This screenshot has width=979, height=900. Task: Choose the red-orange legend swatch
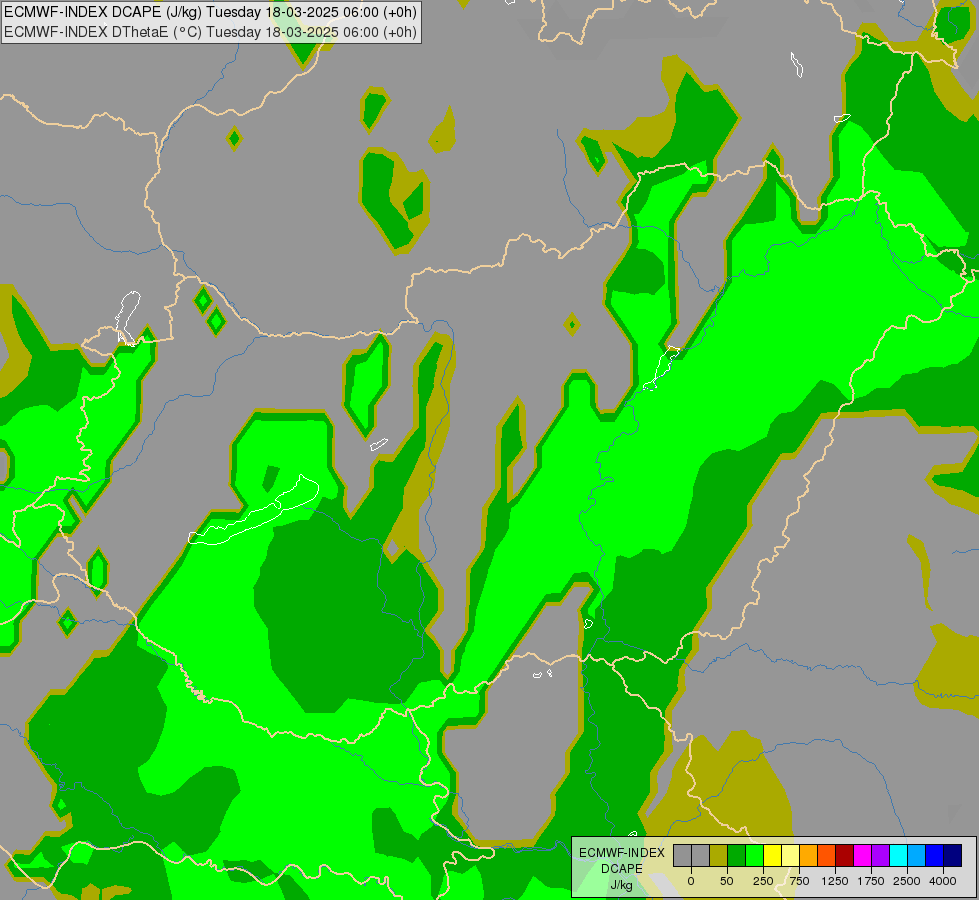point(826,856)
